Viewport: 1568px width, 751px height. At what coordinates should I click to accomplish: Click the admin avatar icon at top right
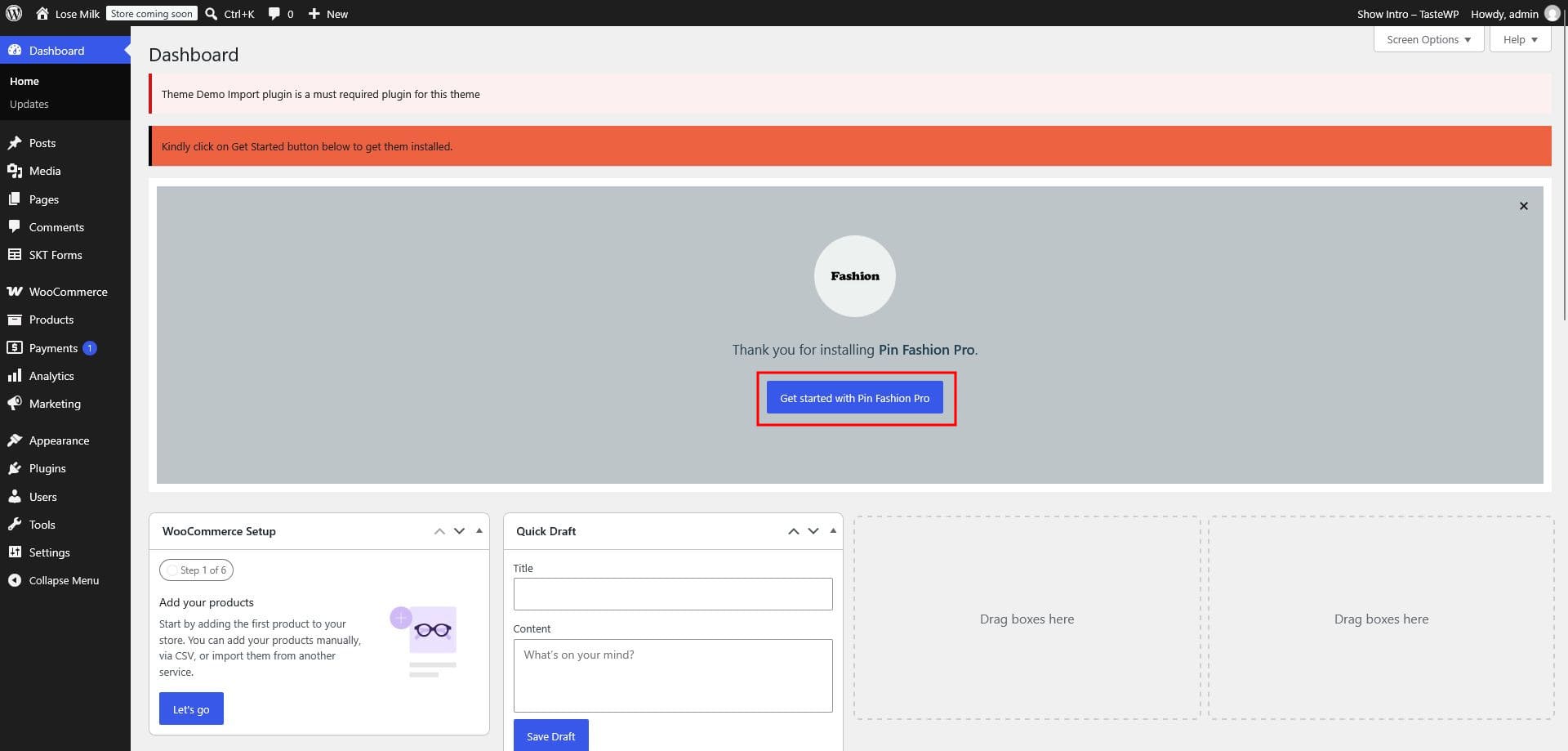tap(1552, 14)
